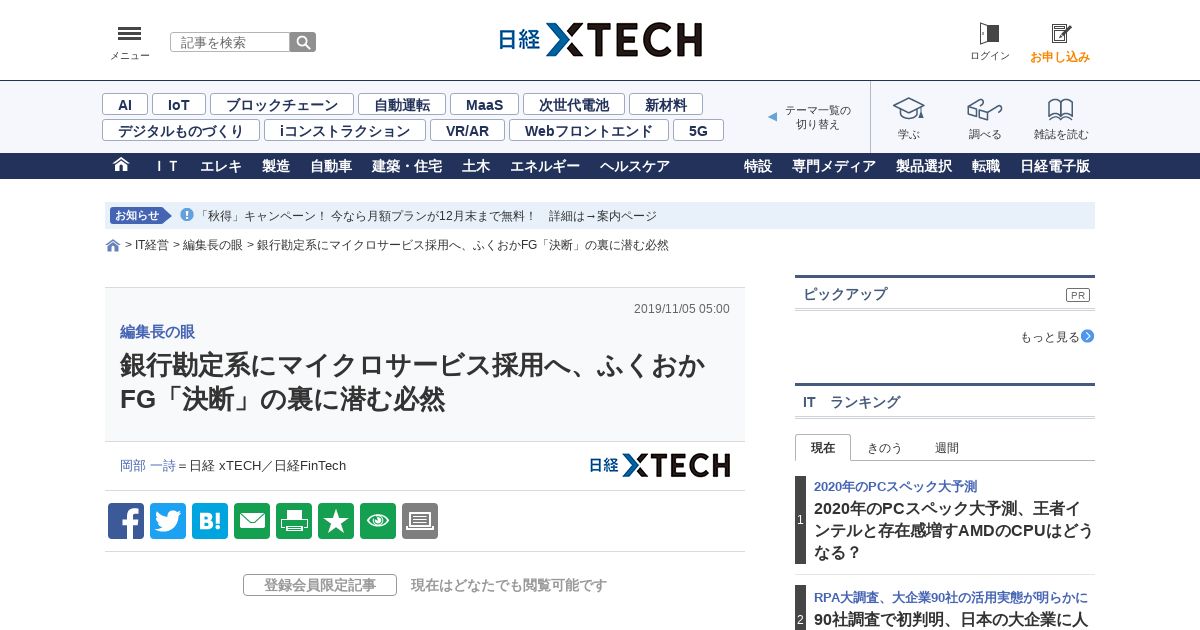This screenshot has height=630, width=1200.
Task: Click the green printer icon
Action: 294,521
